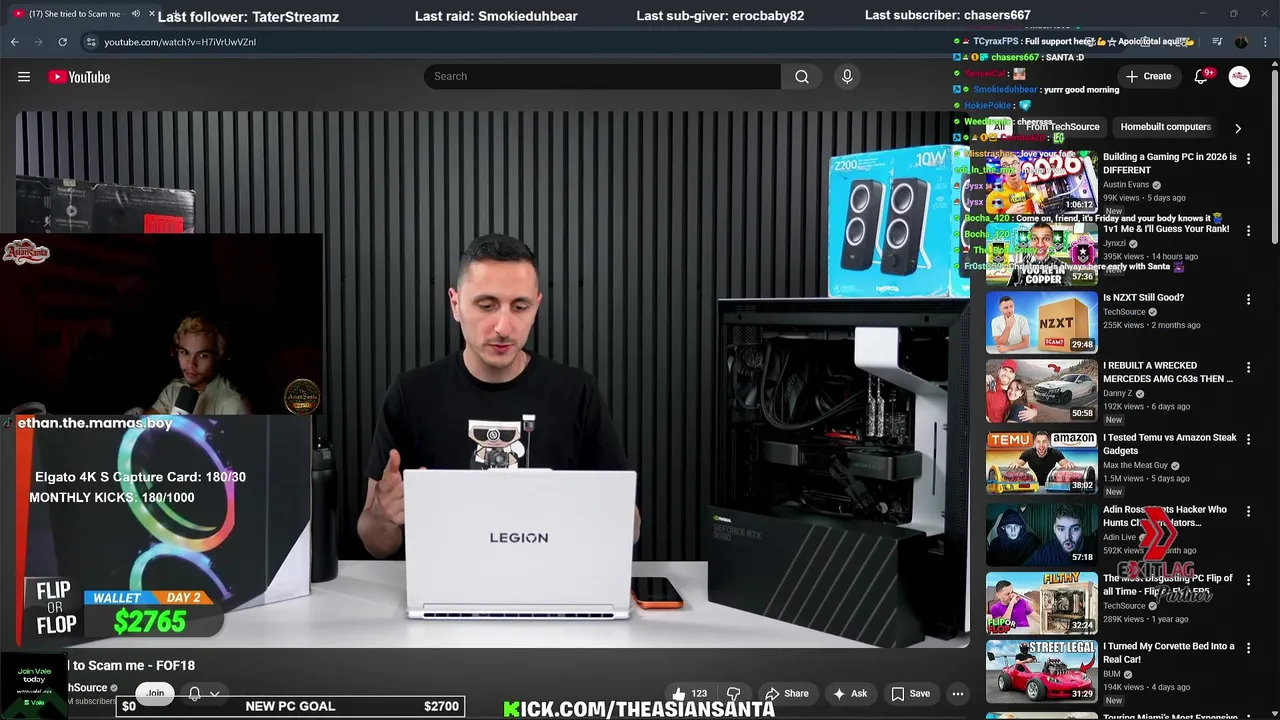Visit the "Max the Meat Guy" channel name
The width and height of the screenshot is (1280, 720).
coord(1135,465)
